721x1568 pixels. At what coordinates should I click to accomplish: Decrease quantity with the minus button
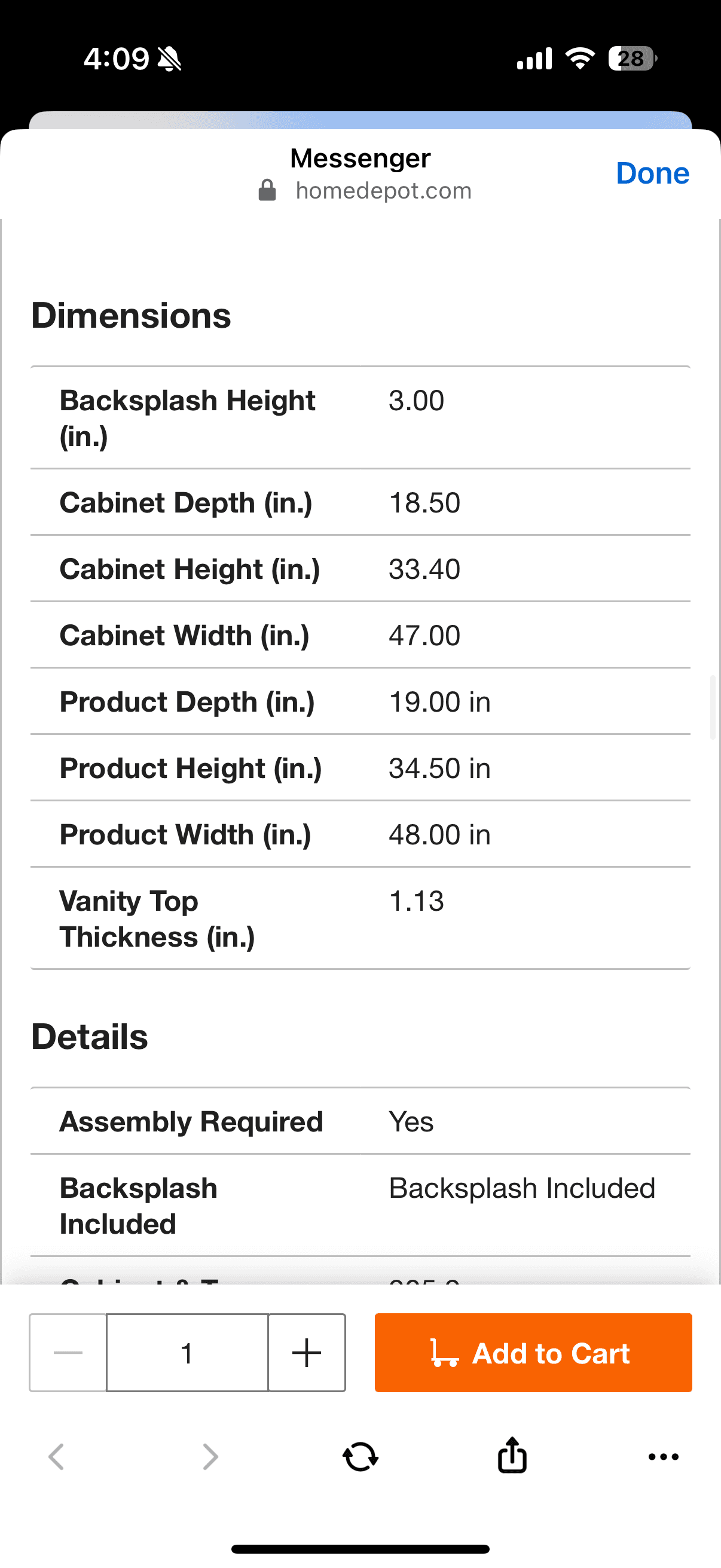(68, 1353)
